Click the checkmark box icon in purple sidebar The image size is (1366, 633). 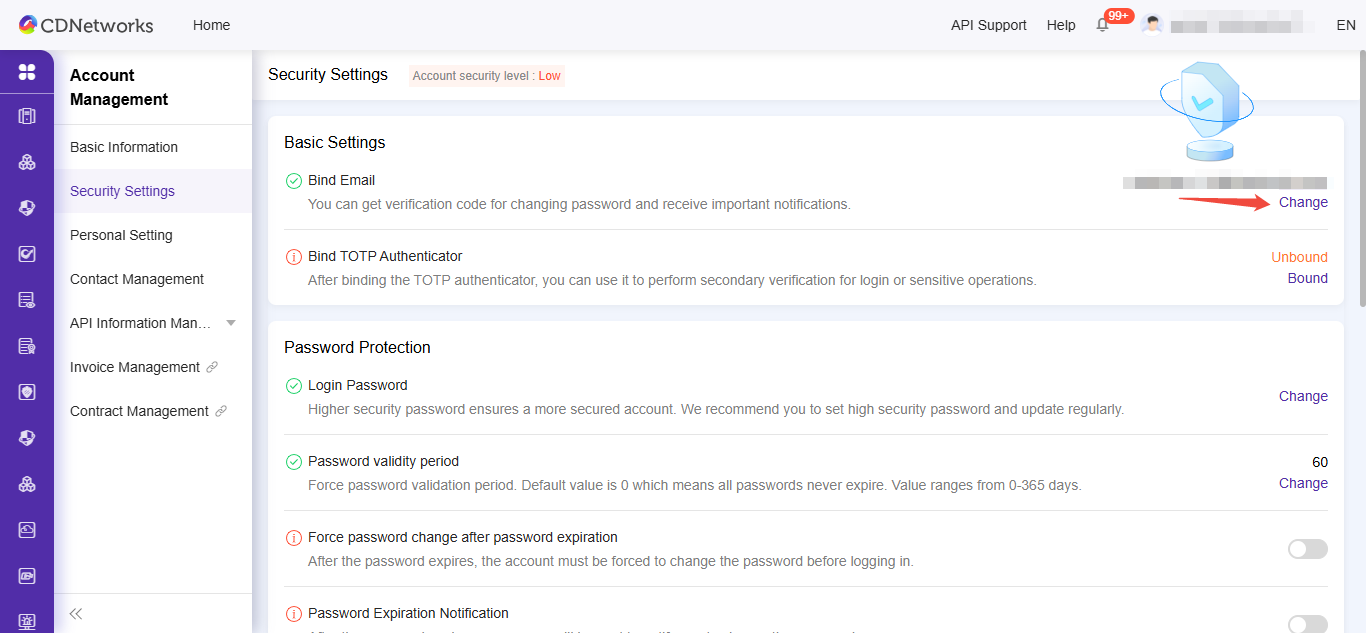tap(27, 254)
